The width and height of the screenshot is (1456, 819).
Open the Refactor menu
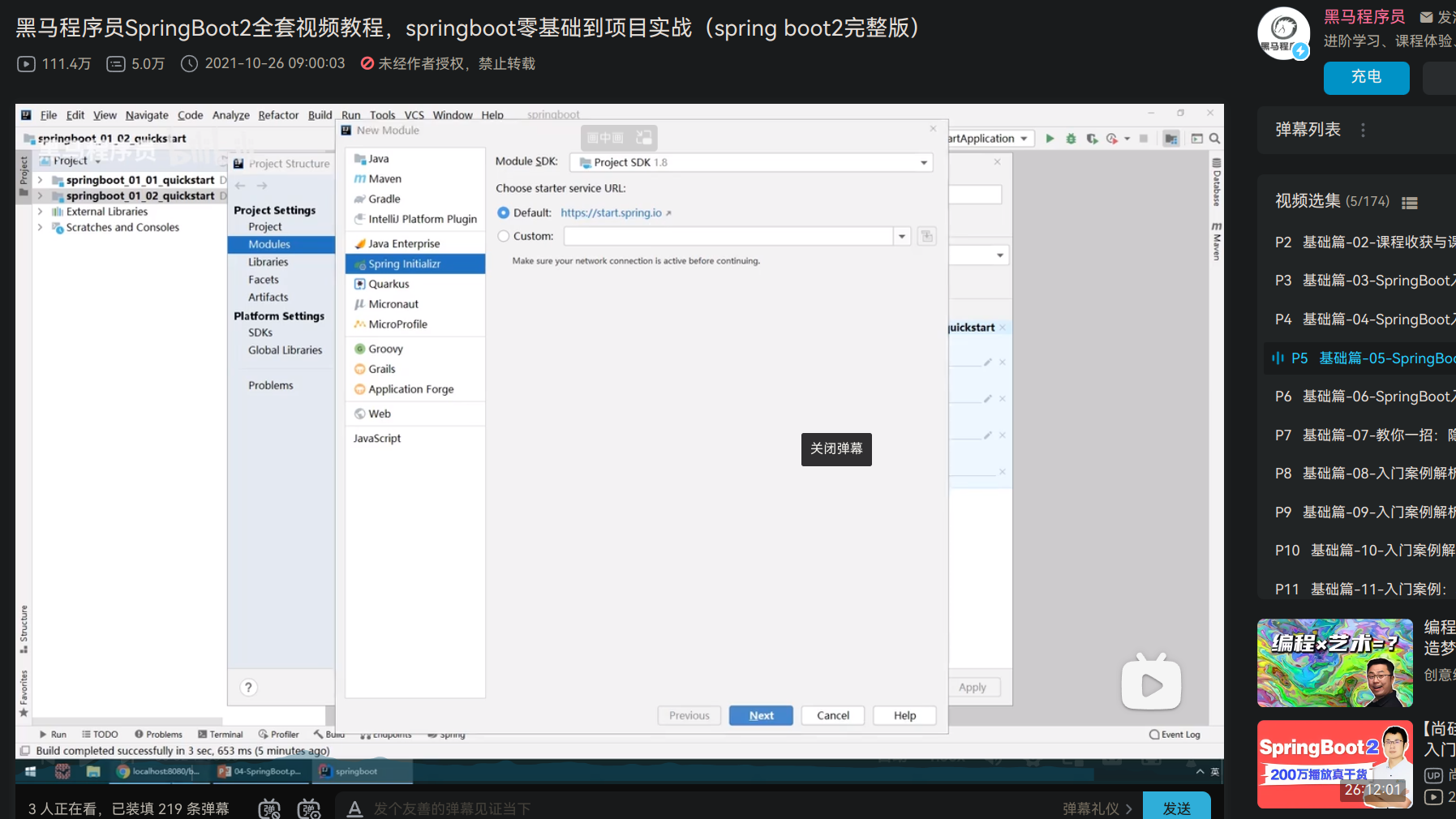coord(278,115)
